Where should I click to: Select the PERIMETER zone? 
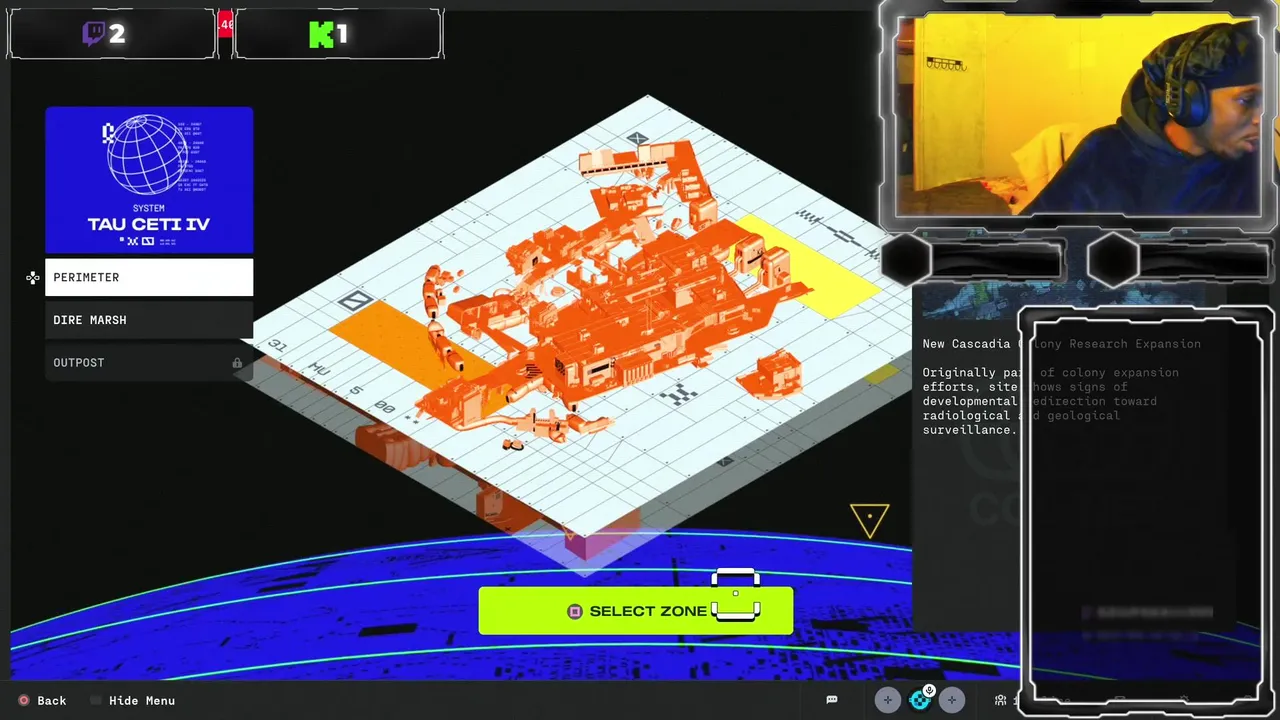click(x=149, y=277)
